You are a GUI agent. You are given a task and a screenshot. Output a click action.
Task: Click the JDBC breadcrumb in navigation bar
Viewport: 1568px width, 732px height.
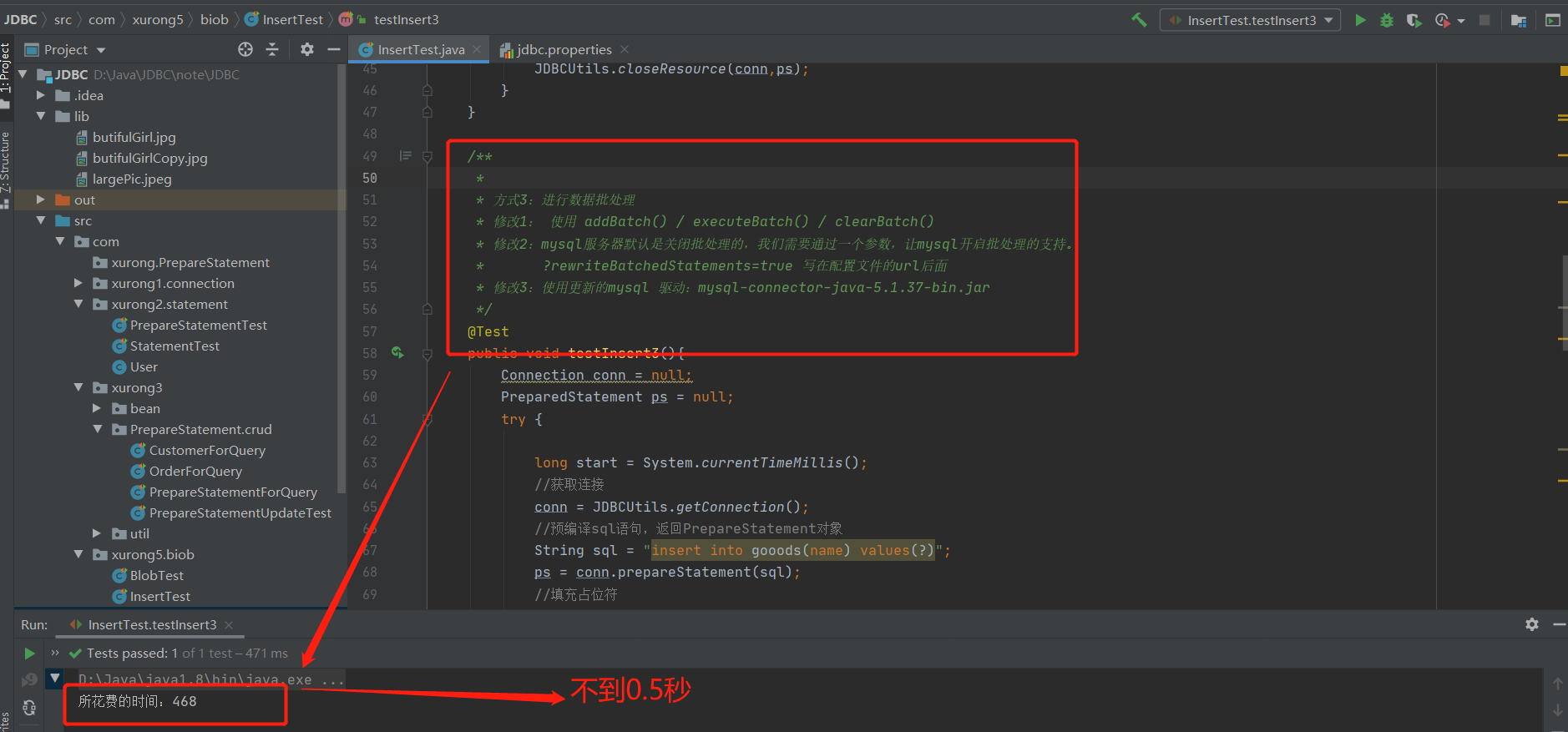point(21,19)
